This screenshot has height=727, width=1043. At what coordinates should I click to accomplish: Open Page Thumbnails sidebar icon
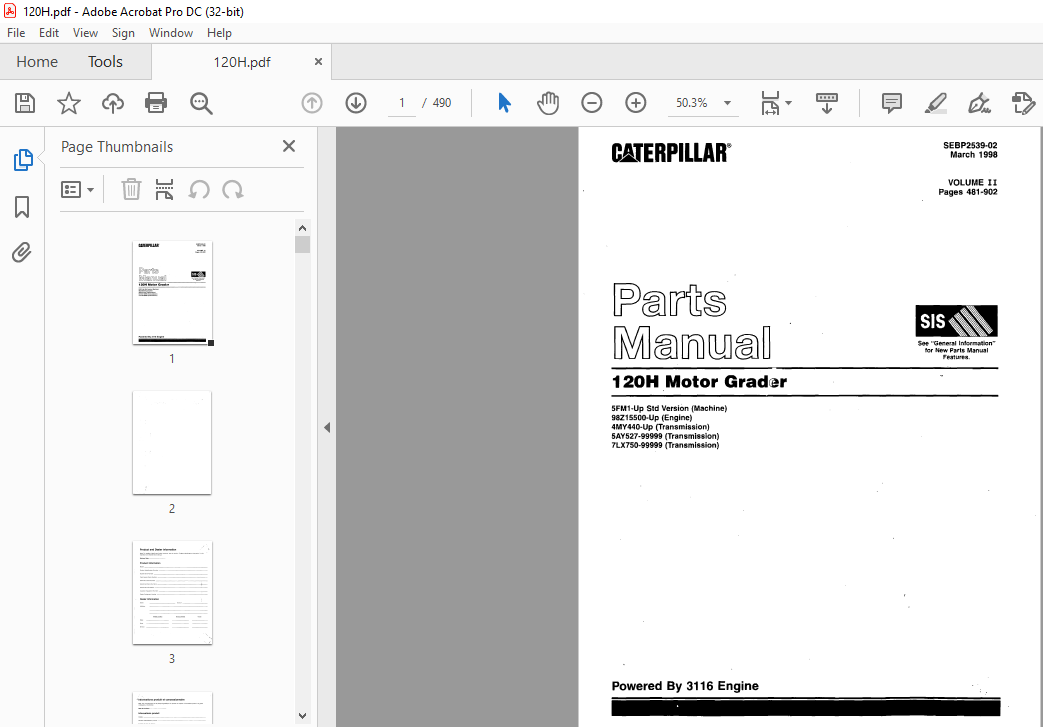(23, 160)
